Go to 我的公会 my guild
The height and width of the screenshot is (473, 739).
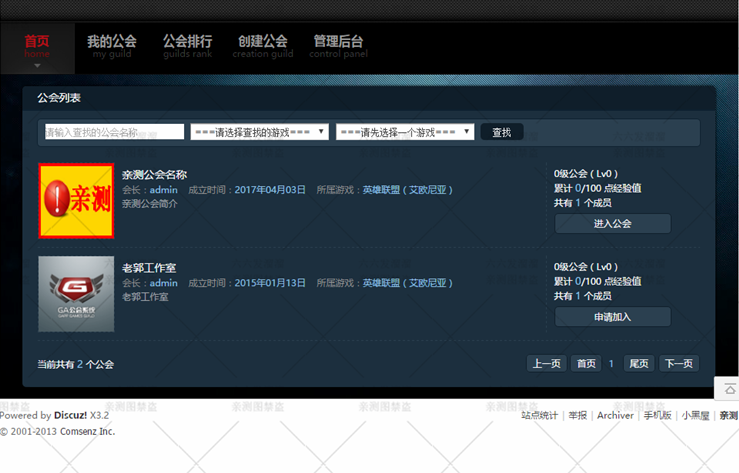point(112,47)
